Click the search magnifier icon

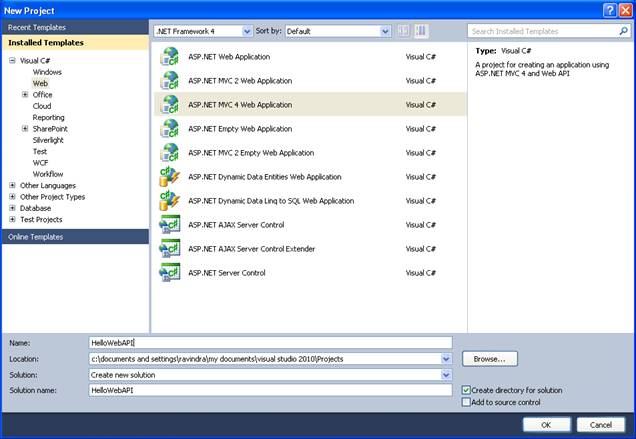(x=623, y=31)
